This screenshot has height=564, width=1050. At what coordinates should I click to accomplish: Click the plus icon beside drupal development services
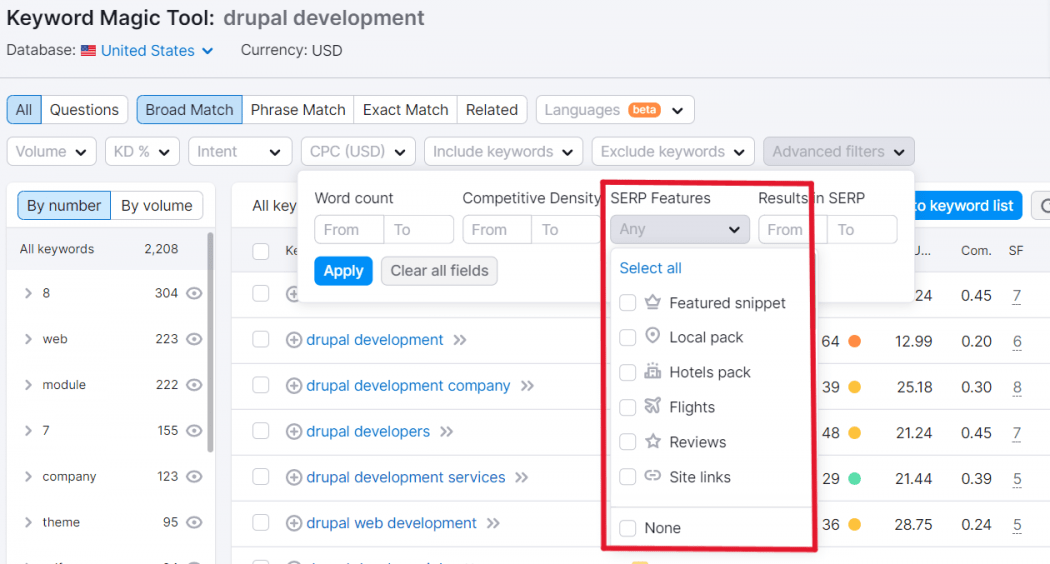coord(293,478)
